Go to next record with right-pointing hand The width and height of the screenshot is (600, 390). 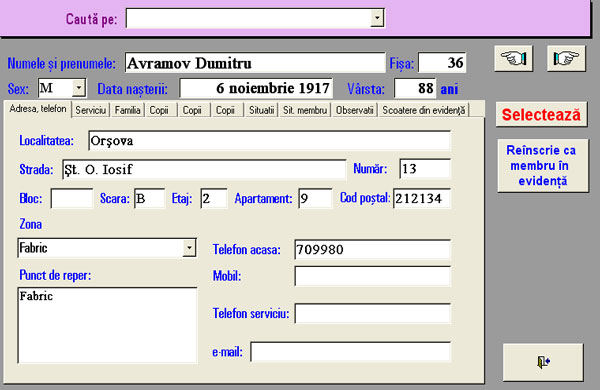click(566, 59)
